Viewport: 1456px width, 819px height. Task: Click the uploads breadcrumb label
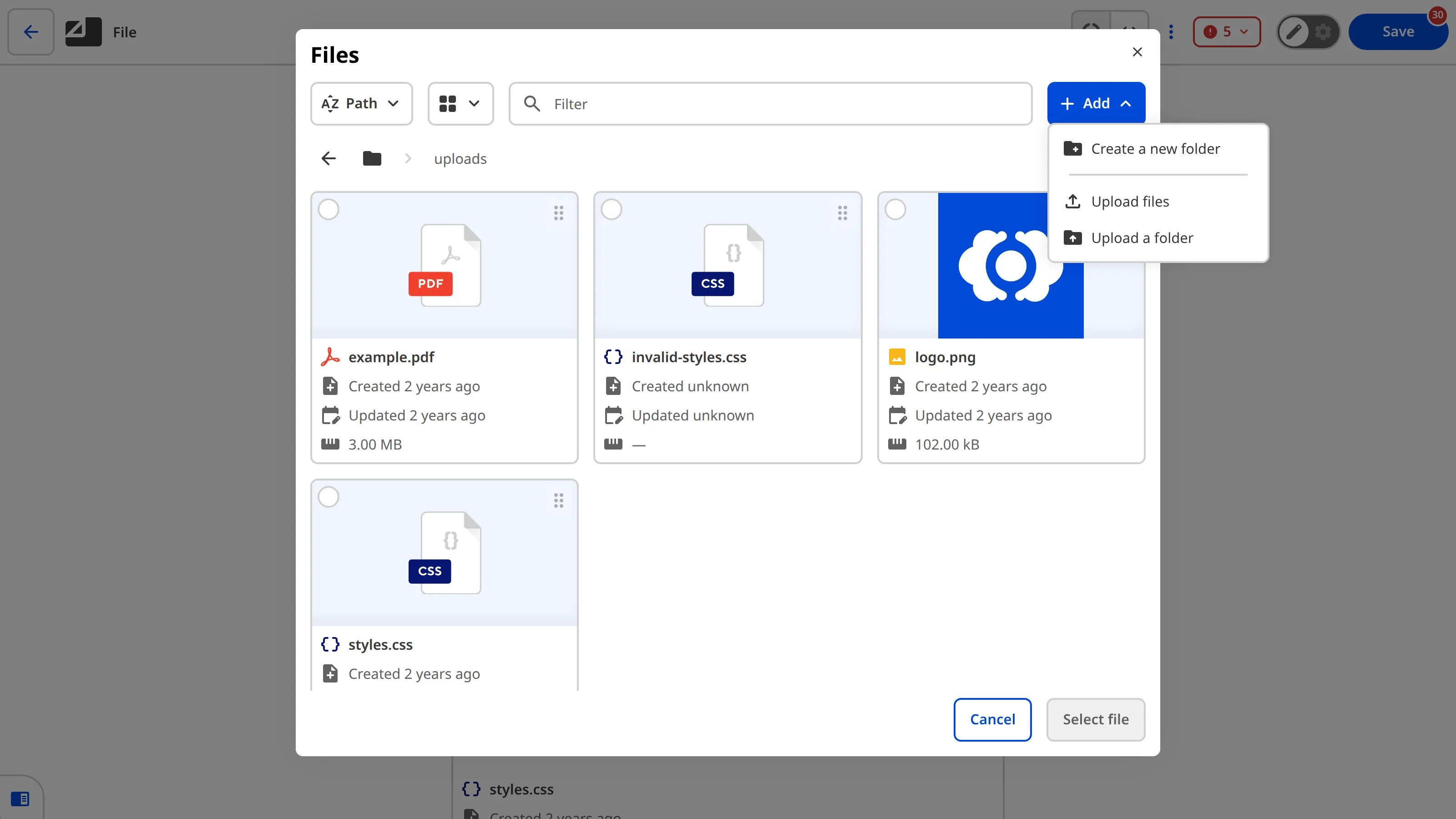point(460,159)
